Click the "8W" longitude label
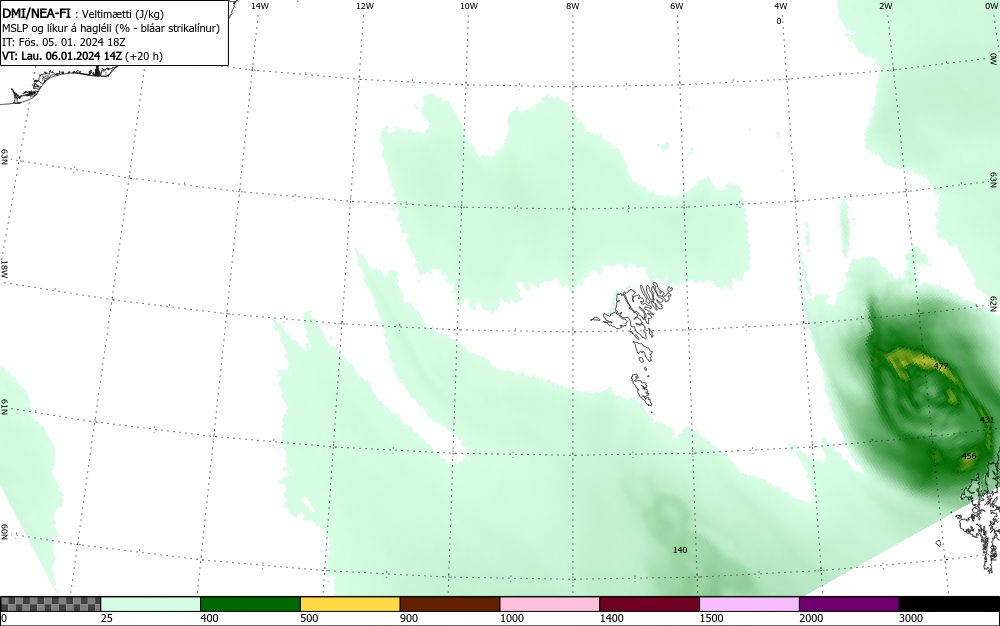Screen dimensions: 1000x626 coord(573,6)
